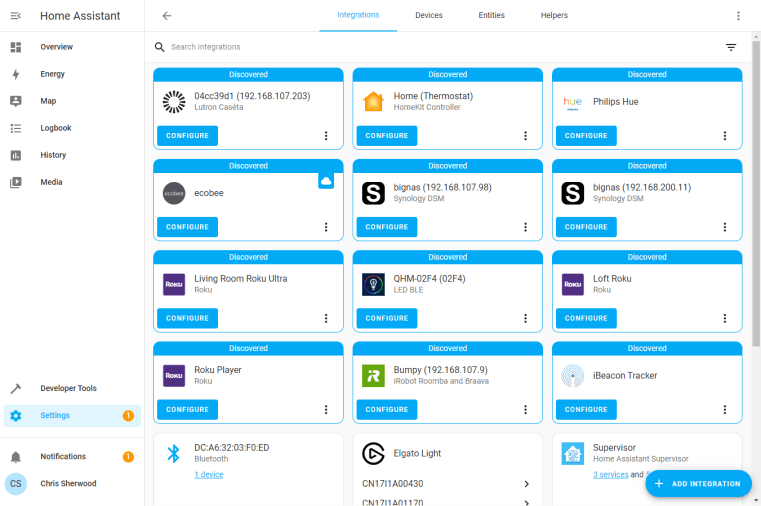The image size is (761, 506).
Task: Configure the Lutron Caséta integration
Action: click(x=187, y=136)
